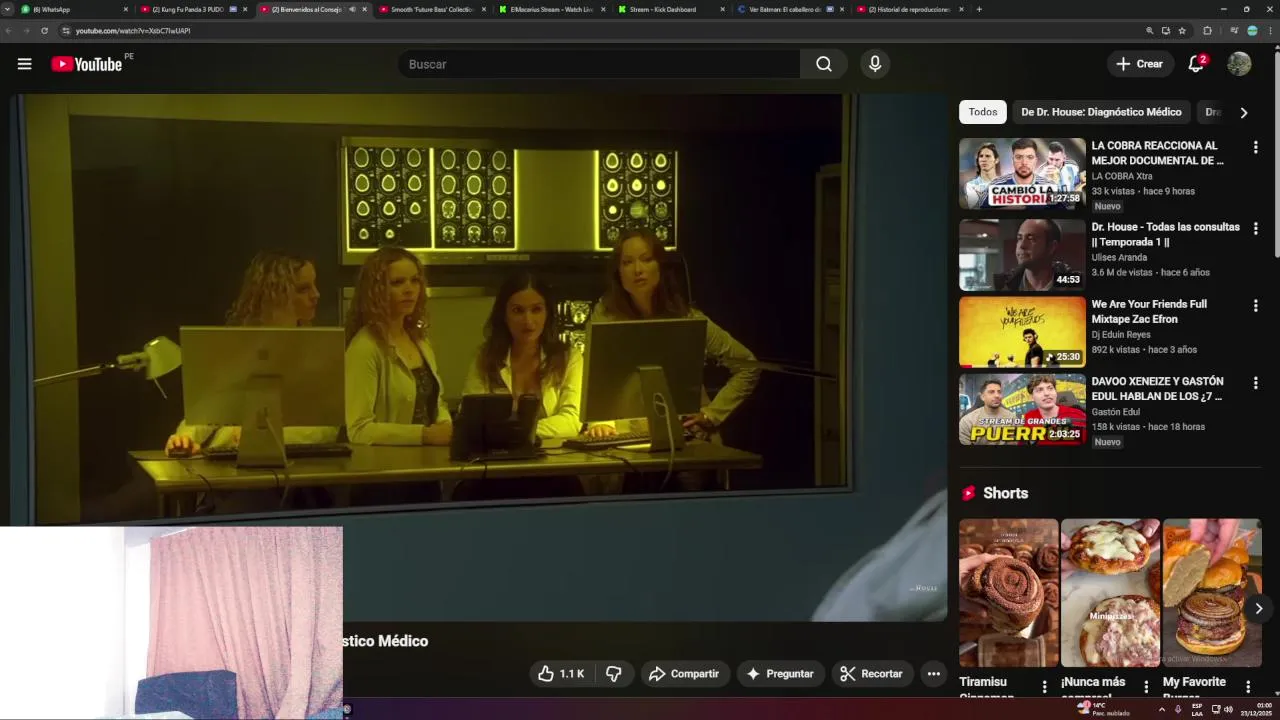The height and width of the screenshot is (720, 1280).
Task: Open the account avatar menu
Action: click(x=1239, y=64)
